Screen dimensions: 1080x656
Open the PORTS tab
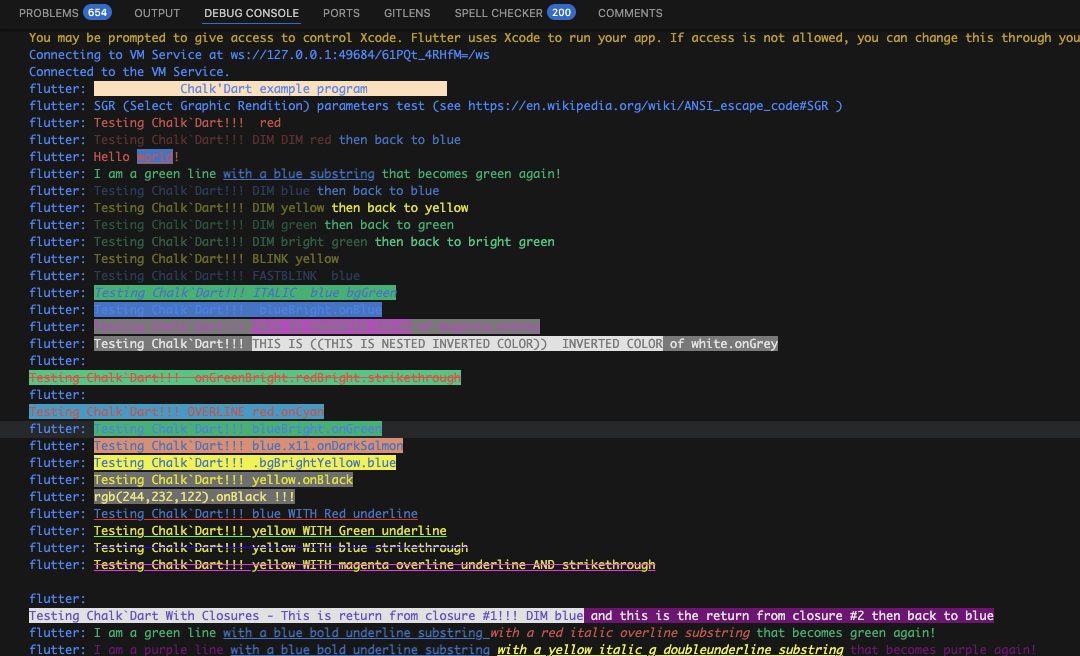coord(341,13)
